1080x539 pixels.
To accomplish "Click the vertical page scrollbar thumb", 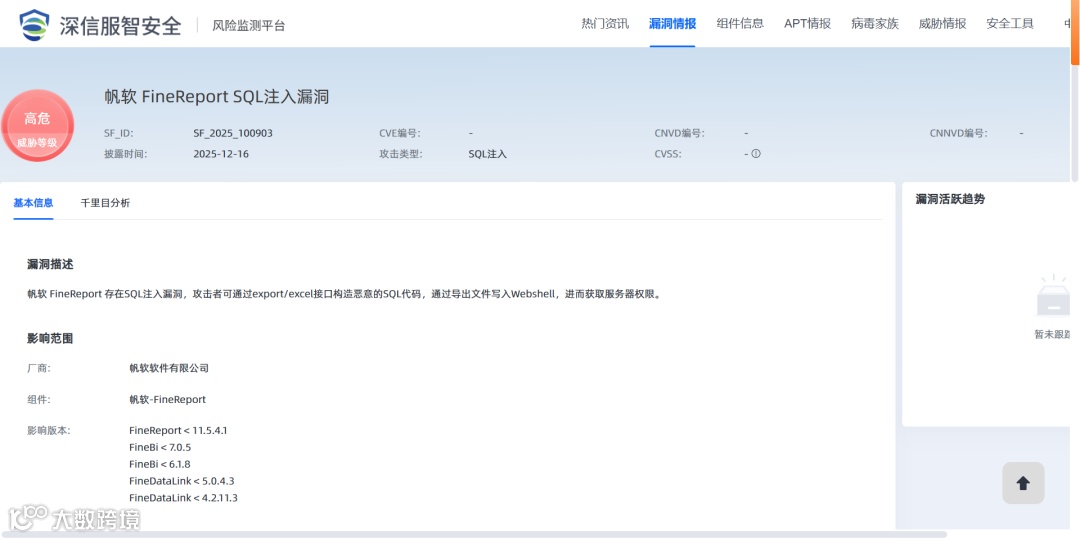I will (1074, 32).
